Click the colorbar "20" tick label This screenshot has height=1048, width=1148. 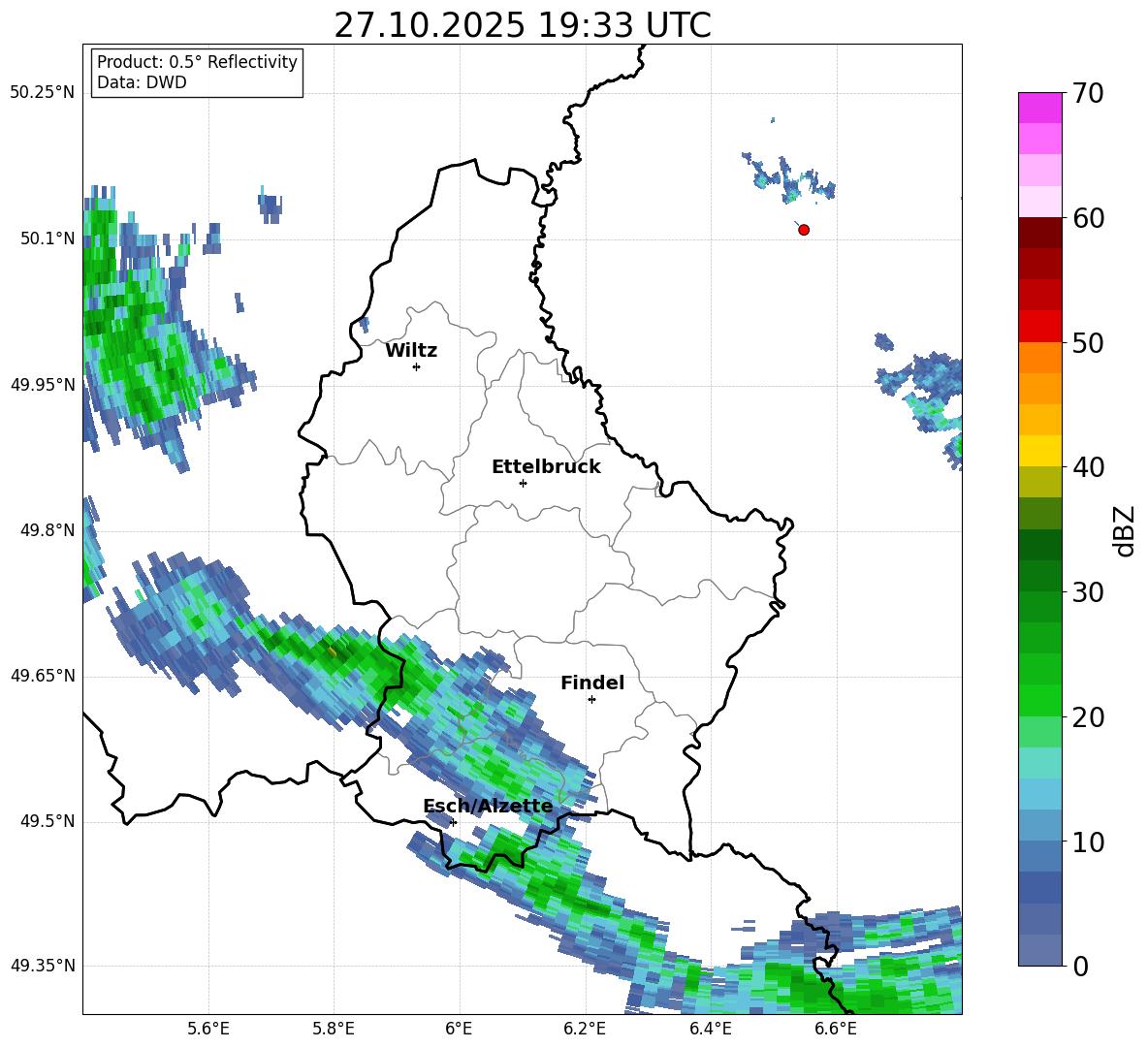click(1088, 717)
